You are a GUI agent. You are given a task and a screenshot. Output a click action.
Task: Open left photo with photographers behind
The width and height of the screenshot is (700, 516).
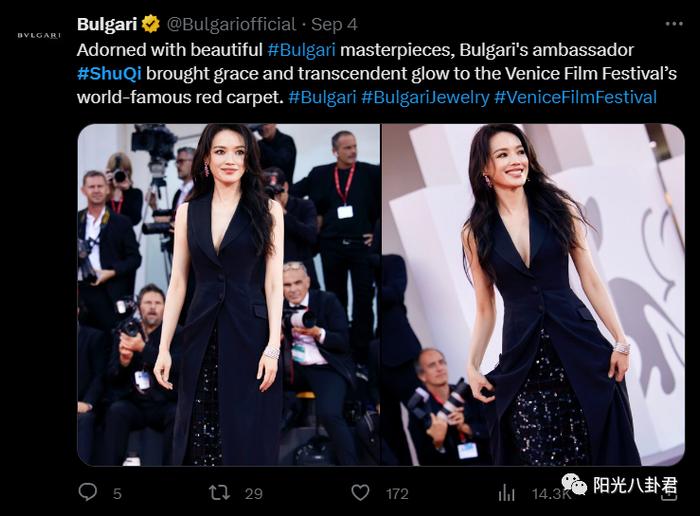click(x=229, y=295)
